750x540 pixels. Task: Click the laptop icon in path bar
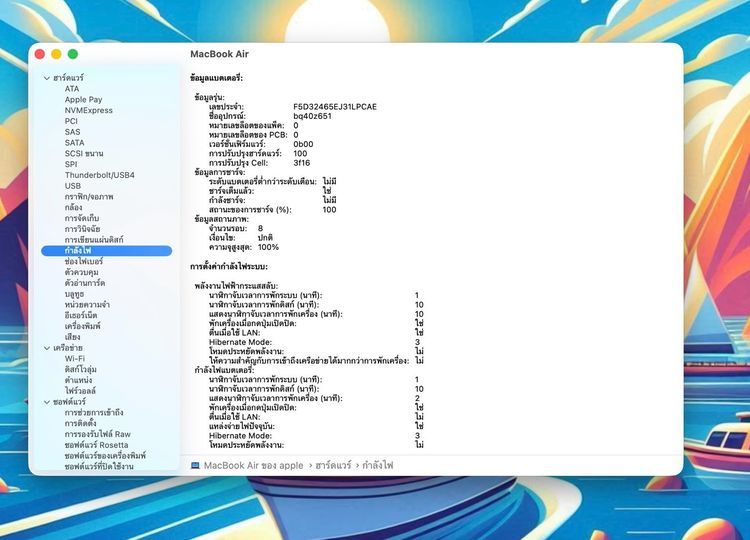pos(195,465)
